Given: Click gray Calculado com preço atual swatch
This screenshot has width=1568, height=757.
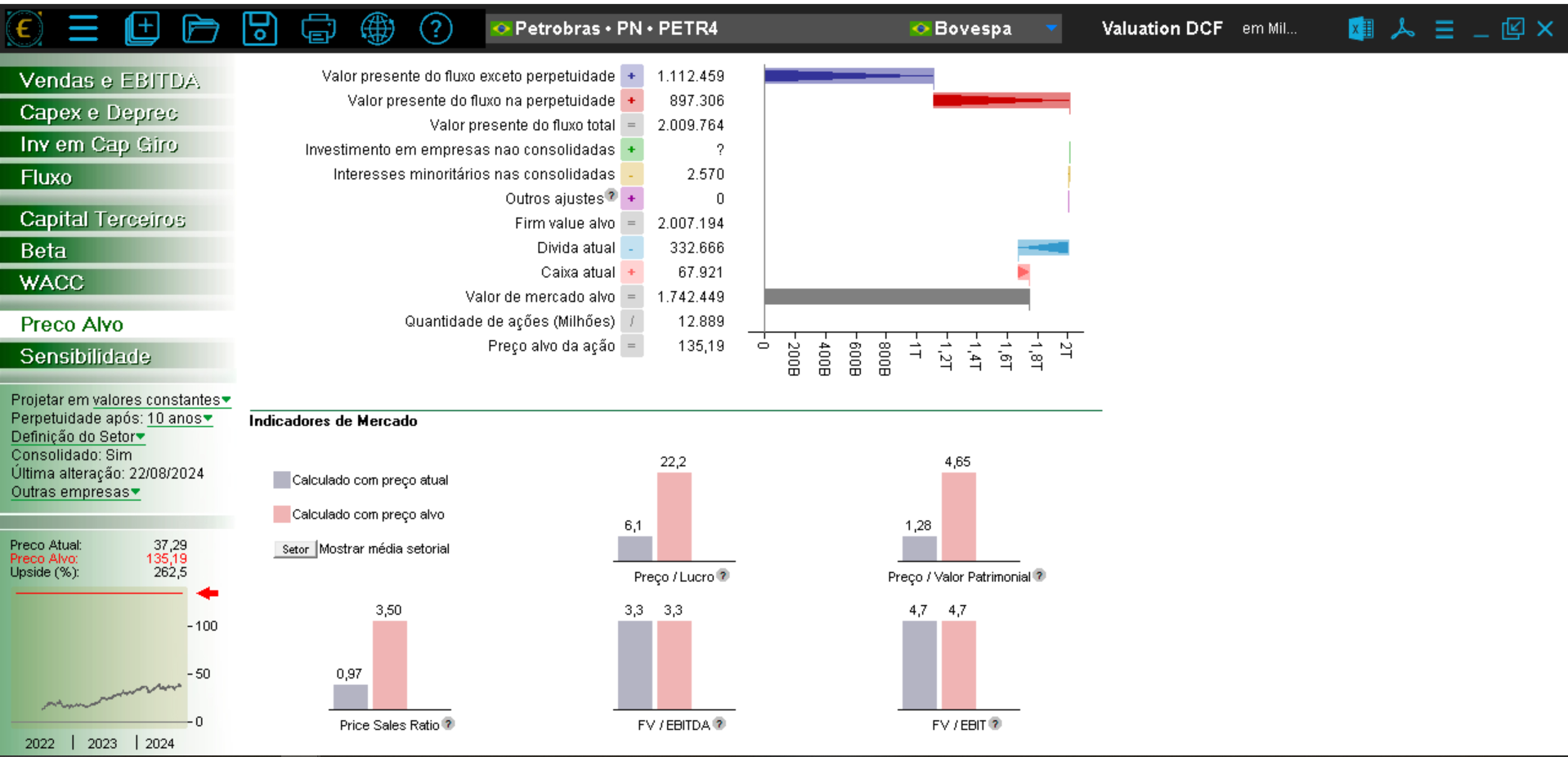Looking at the screenshot, I should 282,480.
